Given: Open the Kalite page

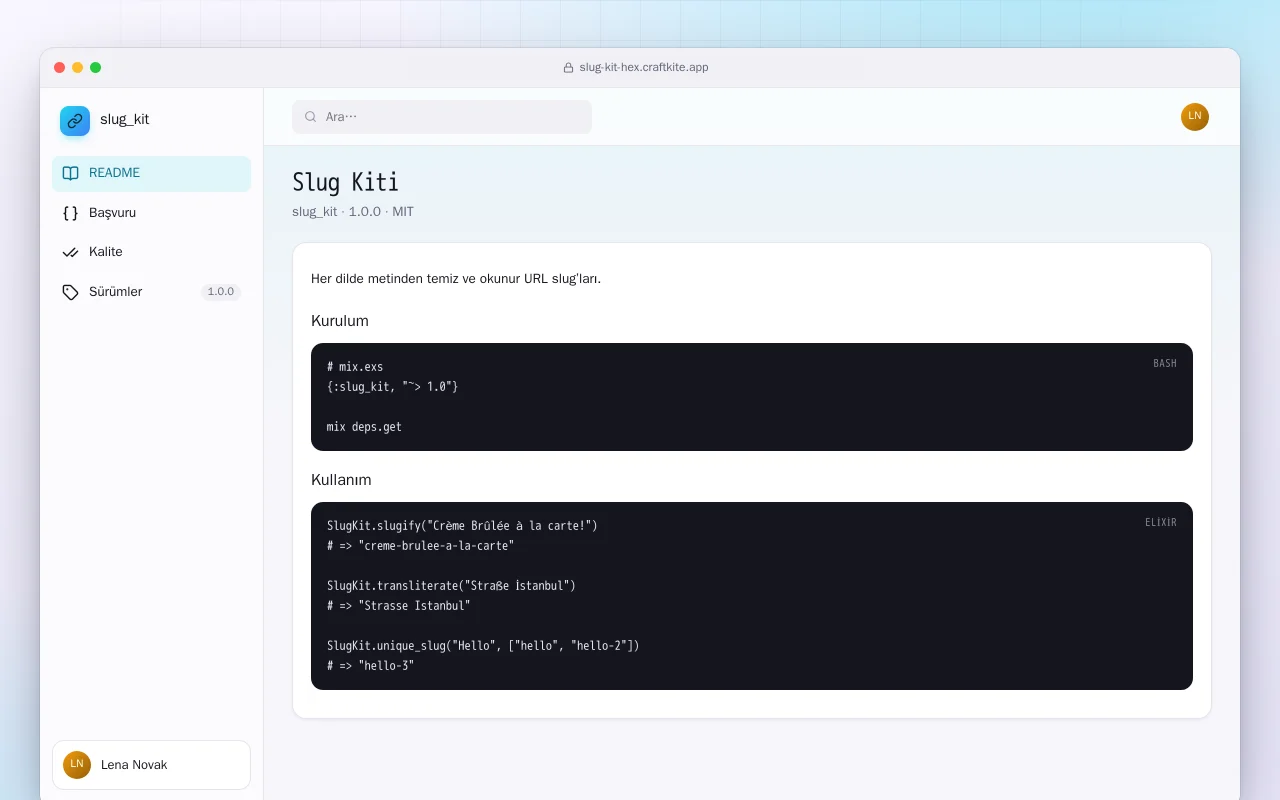Looking at the screenshot, I should point(151,252).
